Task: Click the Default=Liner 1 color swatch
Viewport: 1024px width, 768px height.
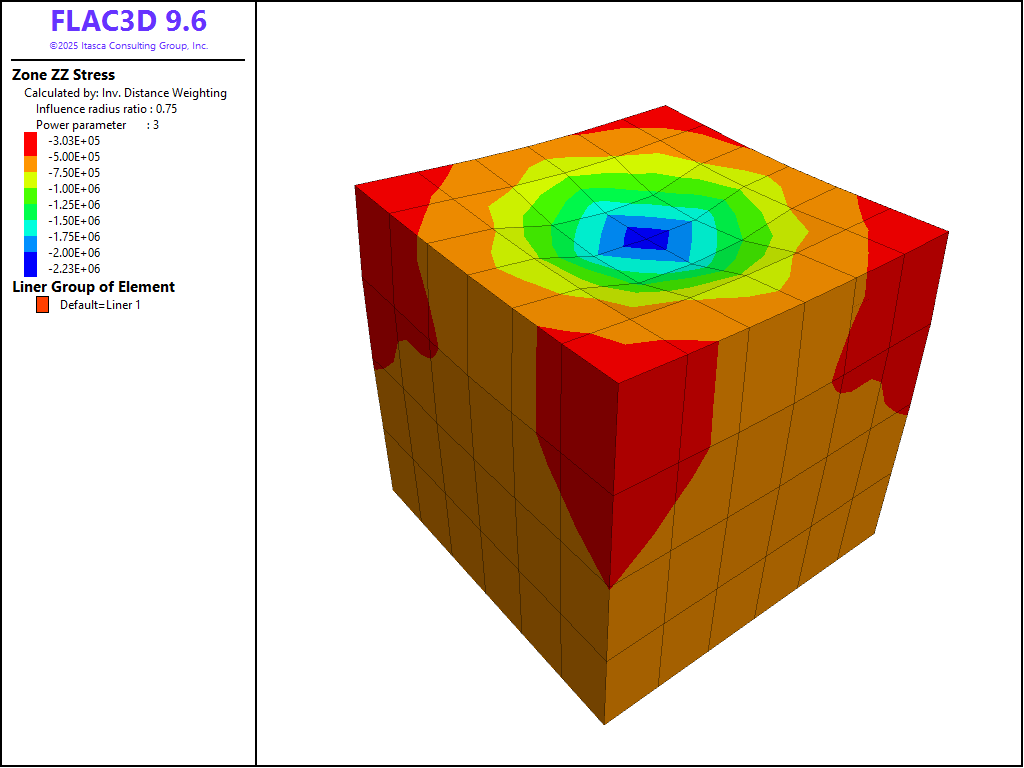Action: click(42, 305)
